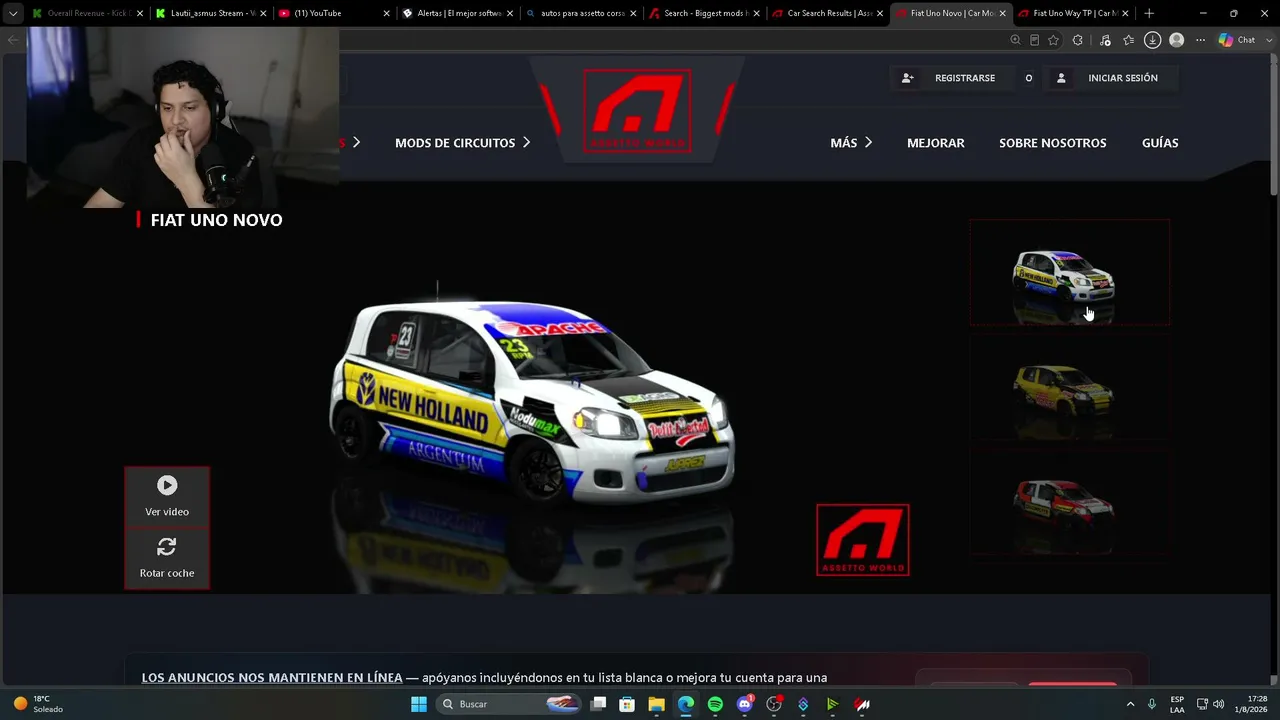The height and width of the screenshot is (720, 1280).
Task: Click the microphone tray icon
Action: [1152, 704]
